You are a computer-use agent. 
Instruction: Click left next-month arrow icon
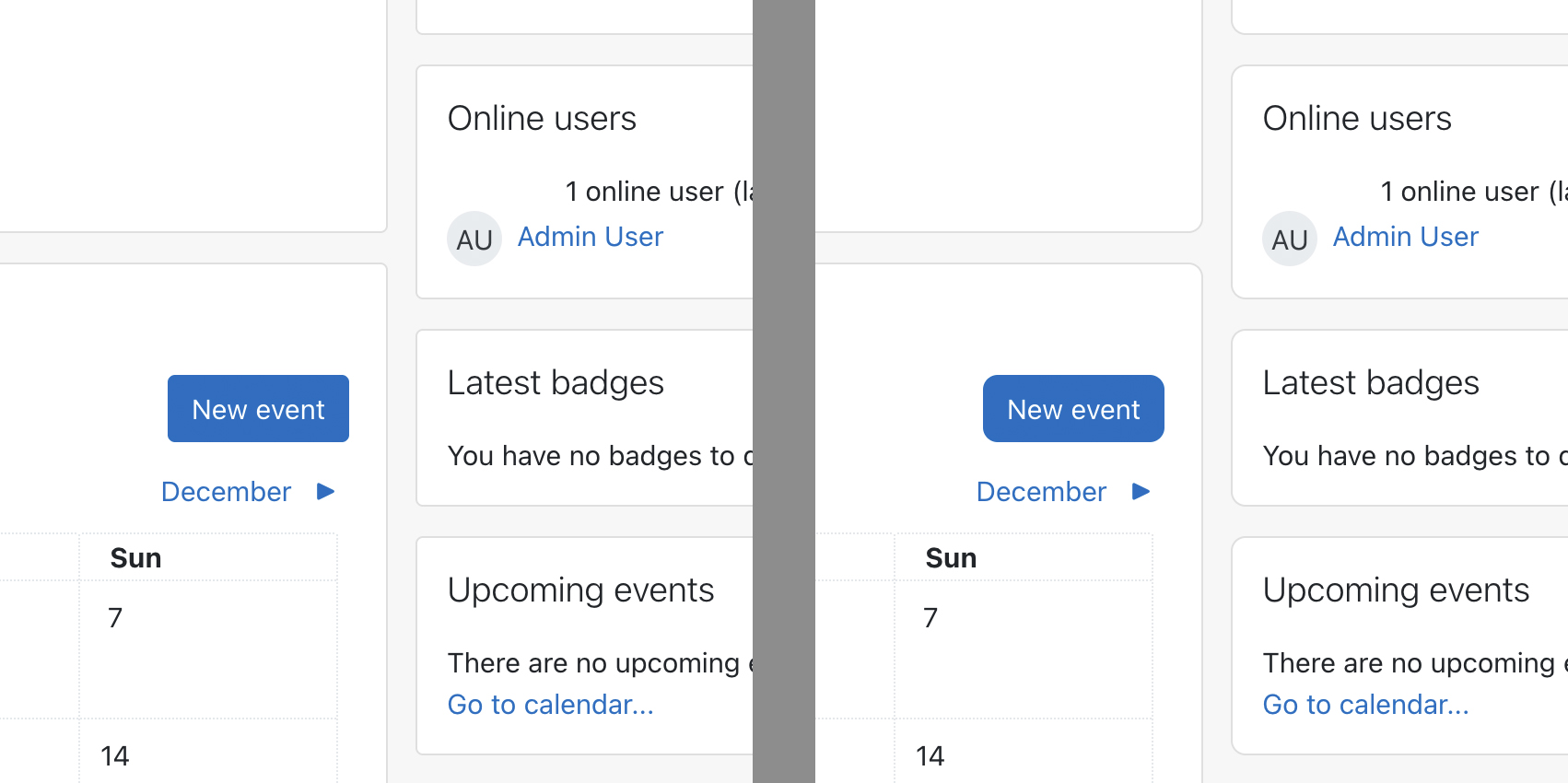click(x=325, y=491)
